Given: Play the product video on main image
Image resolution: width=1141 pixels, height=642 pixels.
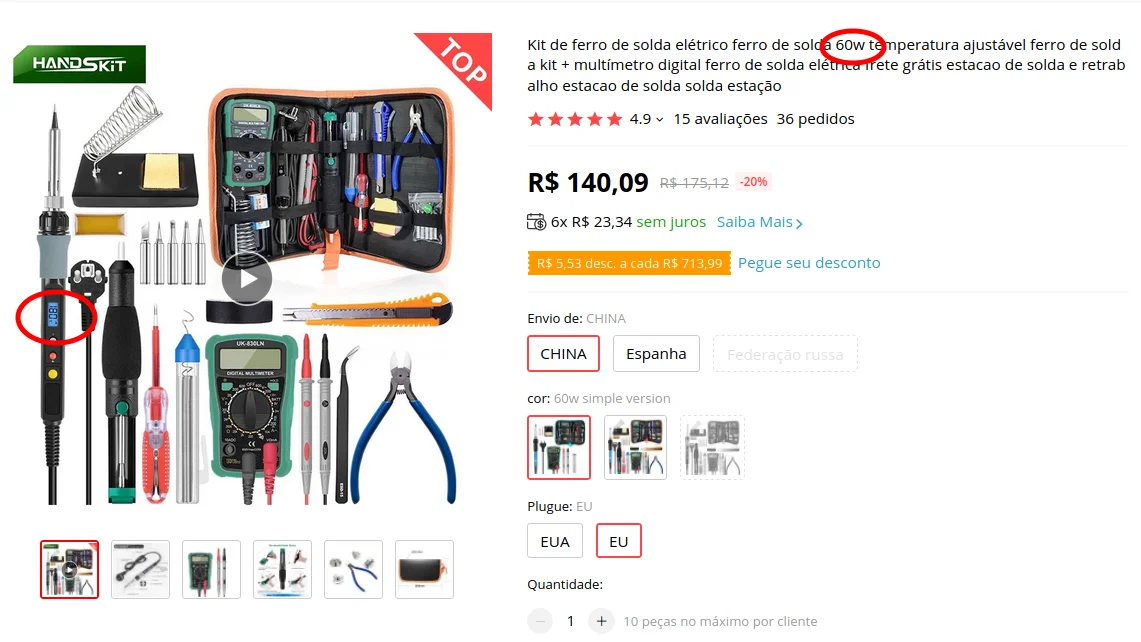Looking at the screenshot, I should tap(247, 279).
